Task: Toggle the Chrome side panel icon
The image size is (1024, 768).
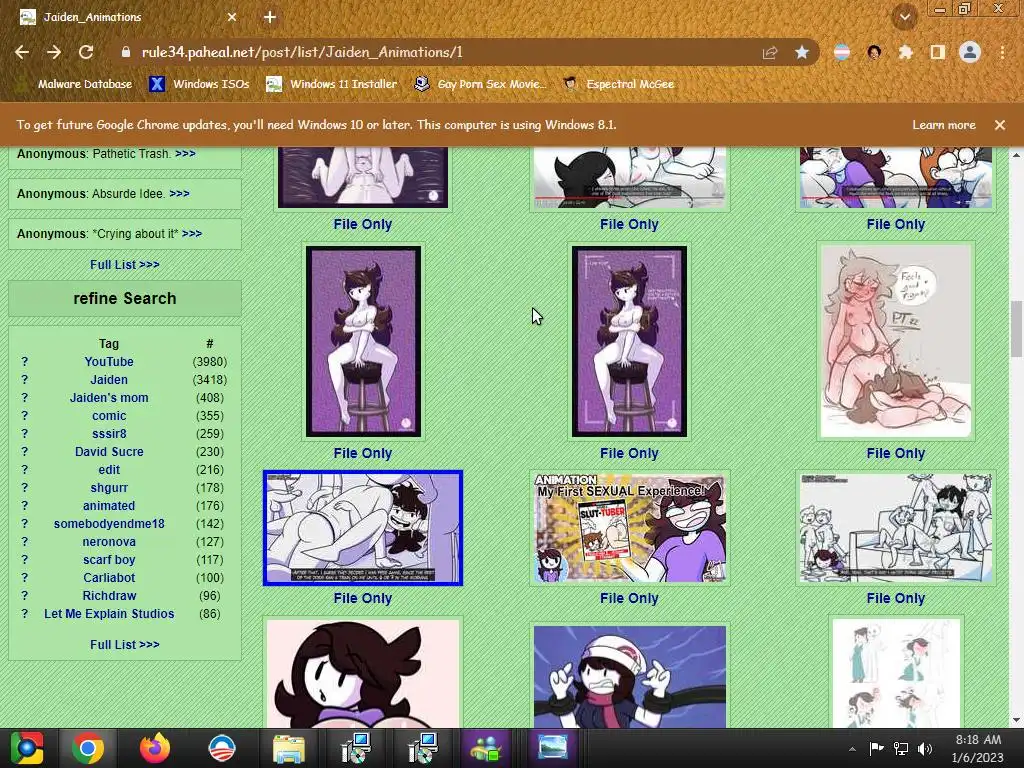Action: [938, 52]
